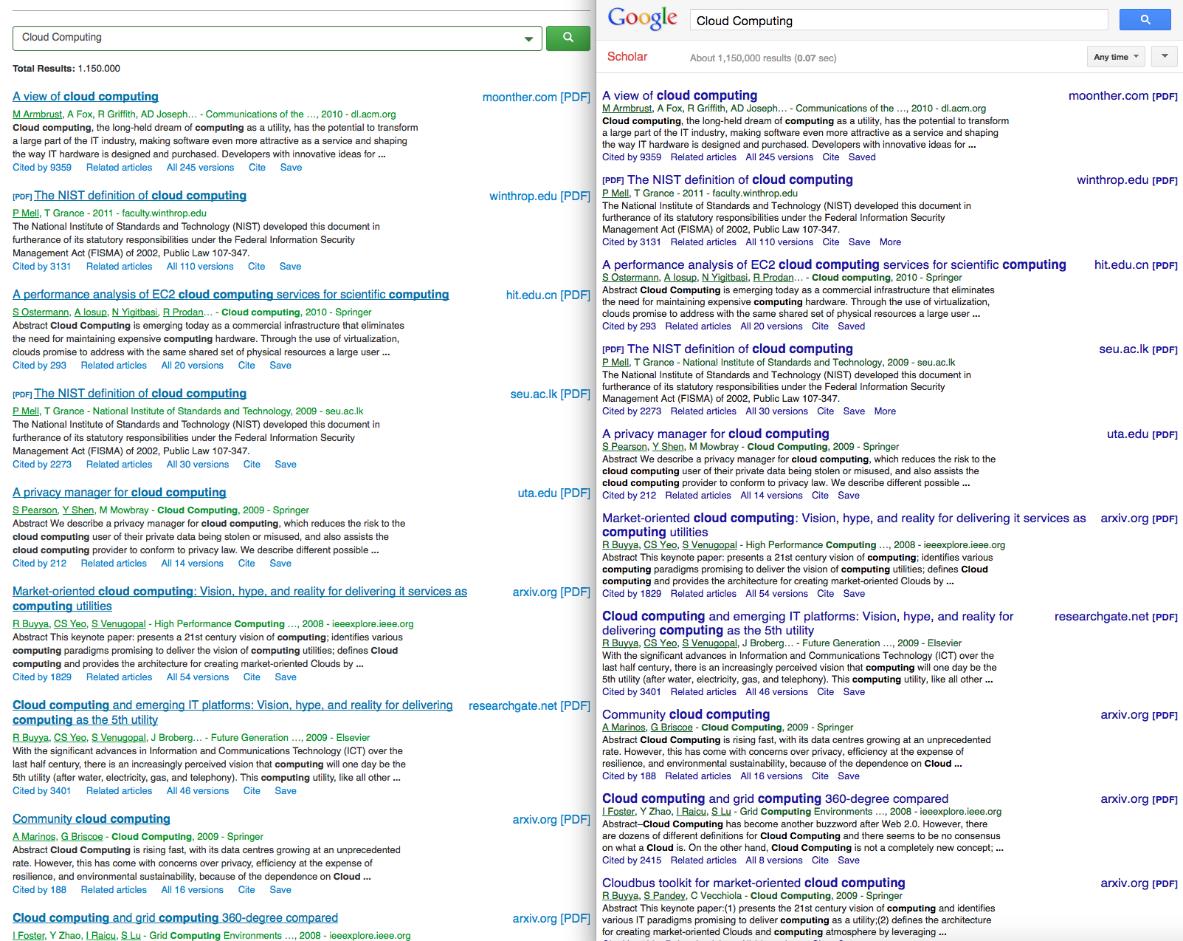Open EC2 performance analysis title in left pane

point(231,294)
